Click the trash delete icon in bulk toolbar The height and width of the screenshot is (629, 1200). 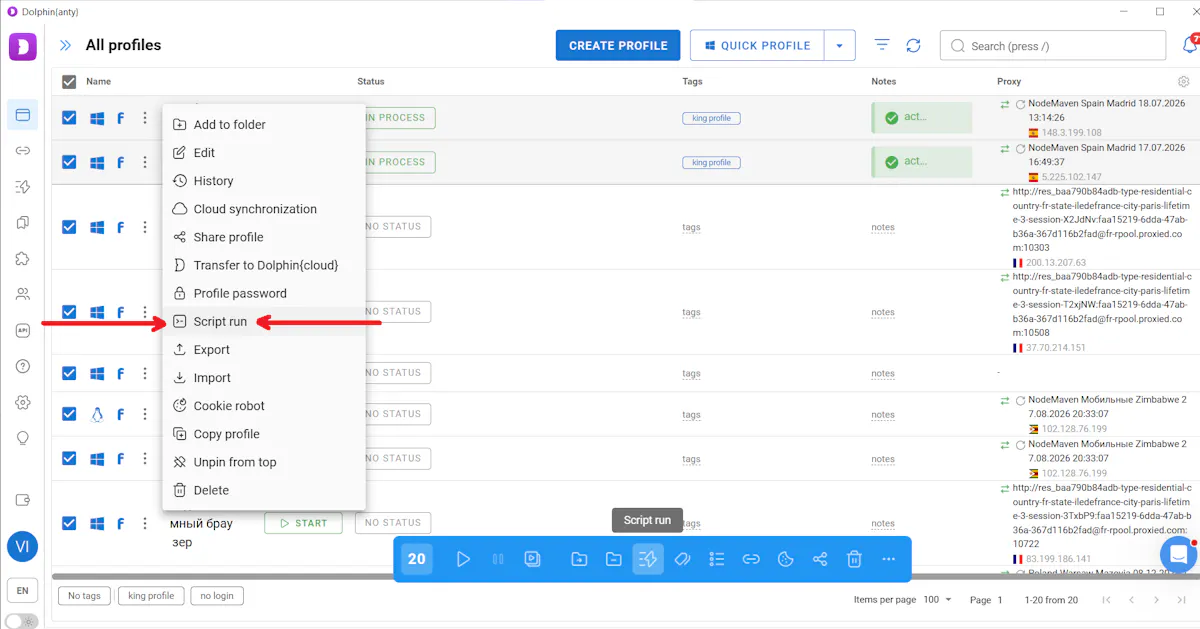click(x=854, y=559)
